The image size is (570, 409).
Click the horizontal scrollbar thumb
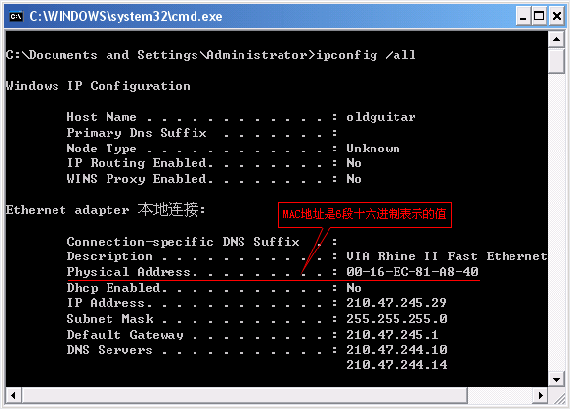[x=244, y=395]
